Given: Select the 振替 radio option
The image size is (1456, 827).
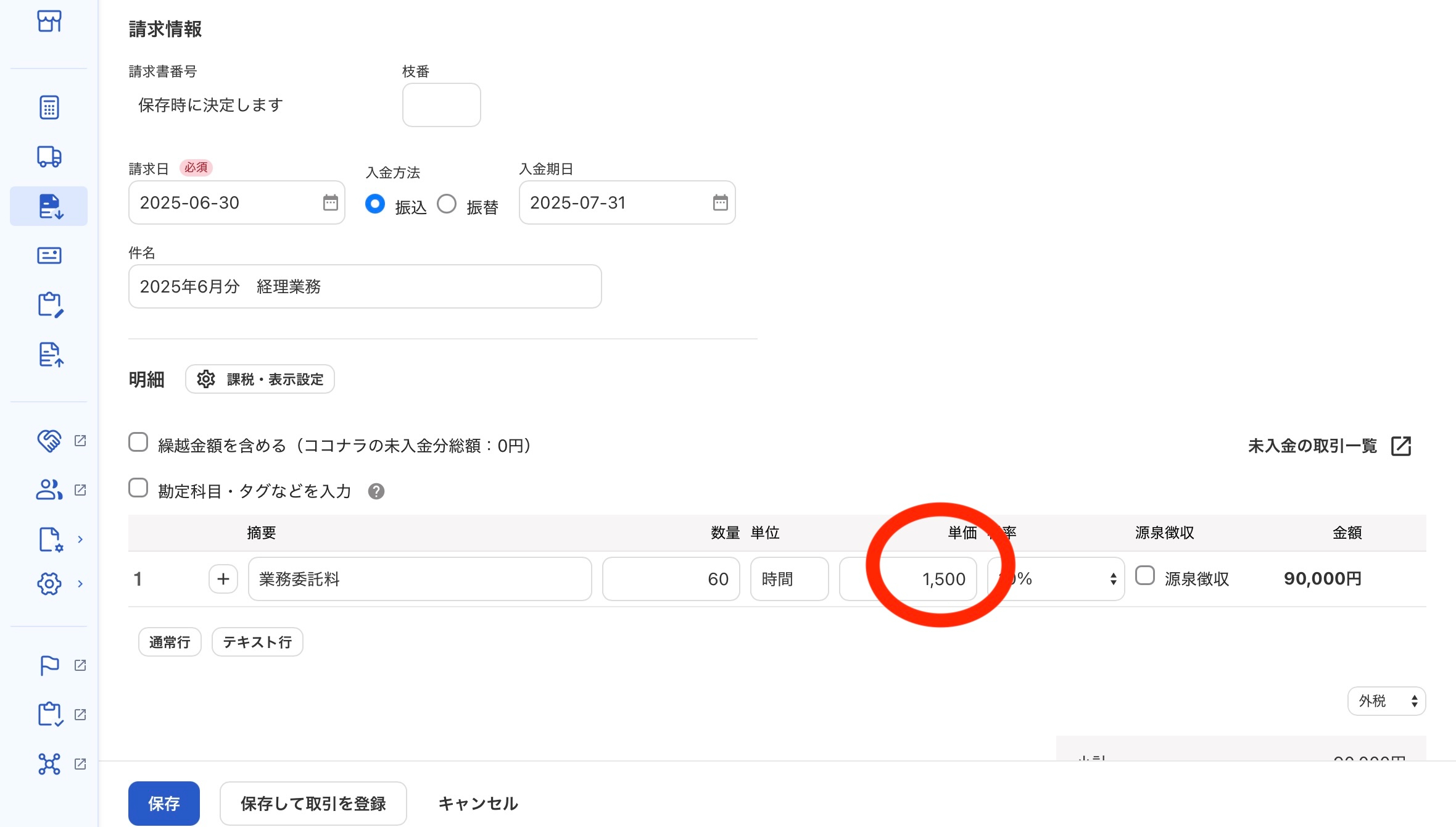Looking at the screenshot, I should point(447,204).
